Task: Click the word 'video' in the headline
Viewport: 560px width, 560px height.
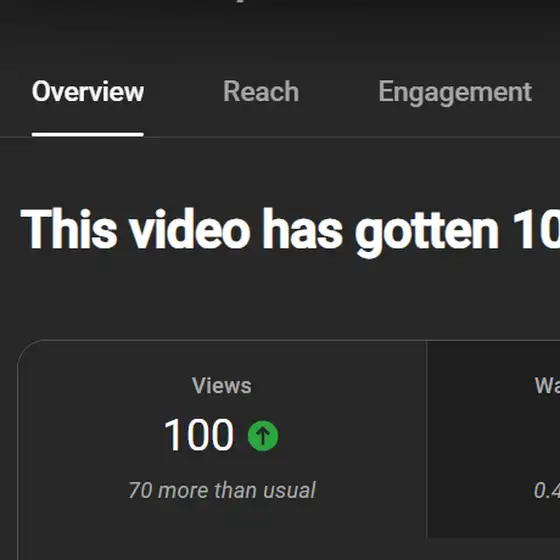Action: (x=190, y=229)
